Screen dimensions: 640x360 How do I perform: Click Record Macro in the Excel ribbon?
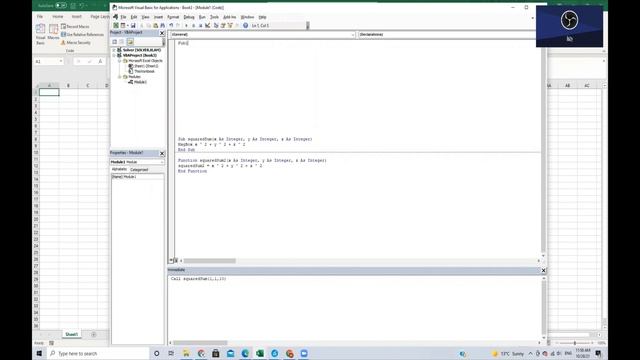[x=75, y=27]
